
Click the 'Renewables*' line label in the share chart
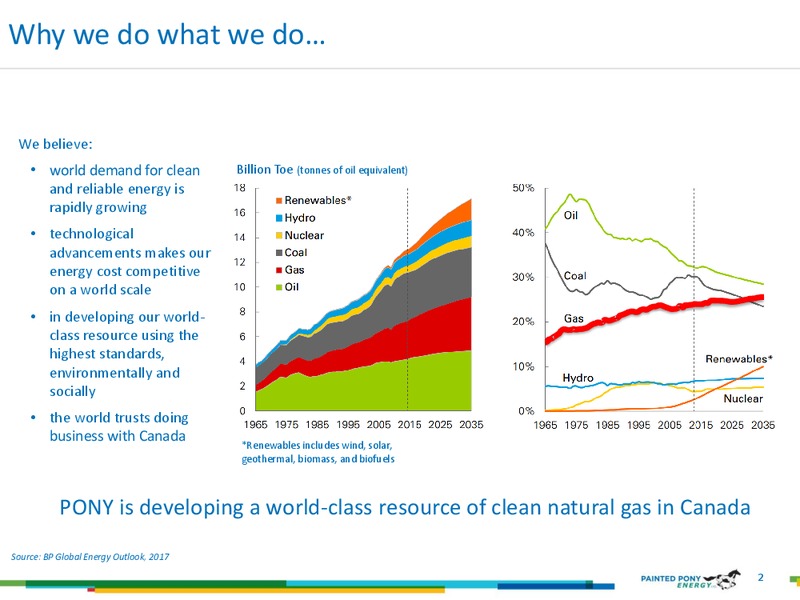[739, 359]
